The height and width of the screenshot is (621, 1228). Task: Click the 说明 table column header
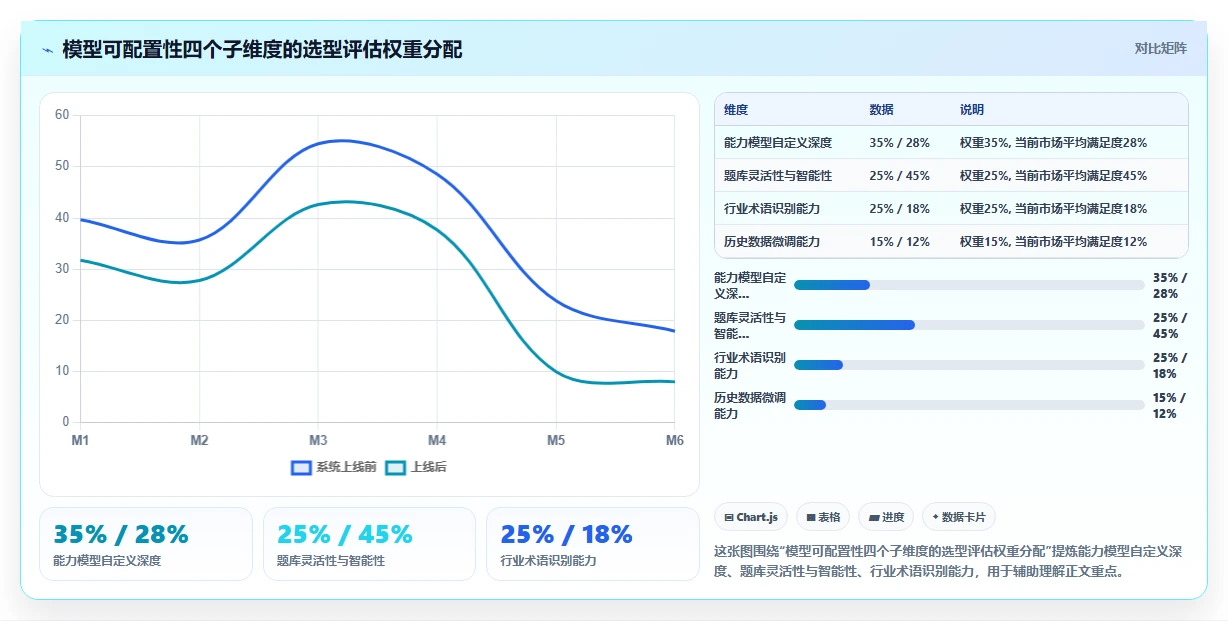(x=972, y=110)
